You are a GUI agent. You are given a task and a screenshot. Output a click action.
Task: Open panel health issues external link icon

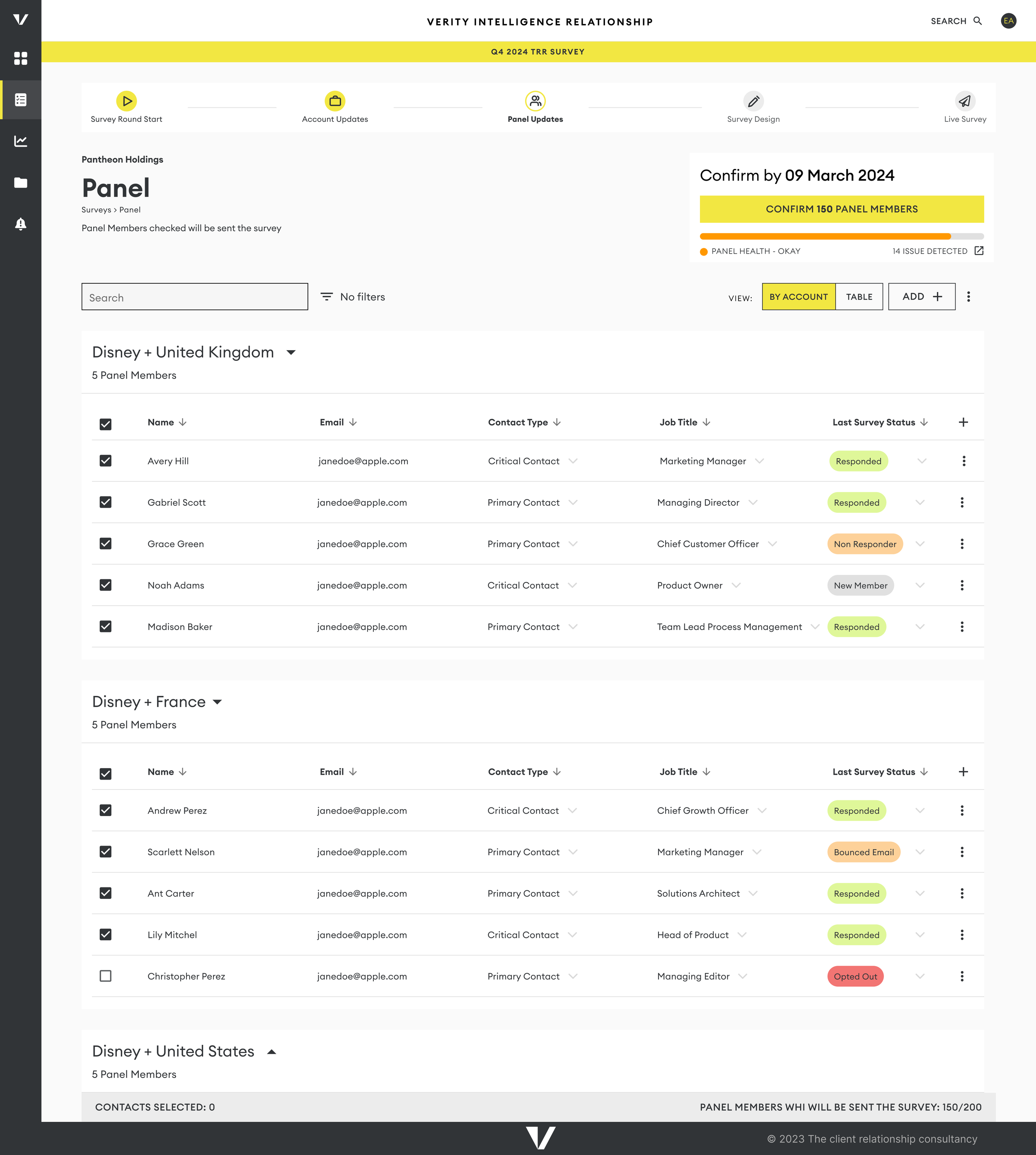click(978, 251)
